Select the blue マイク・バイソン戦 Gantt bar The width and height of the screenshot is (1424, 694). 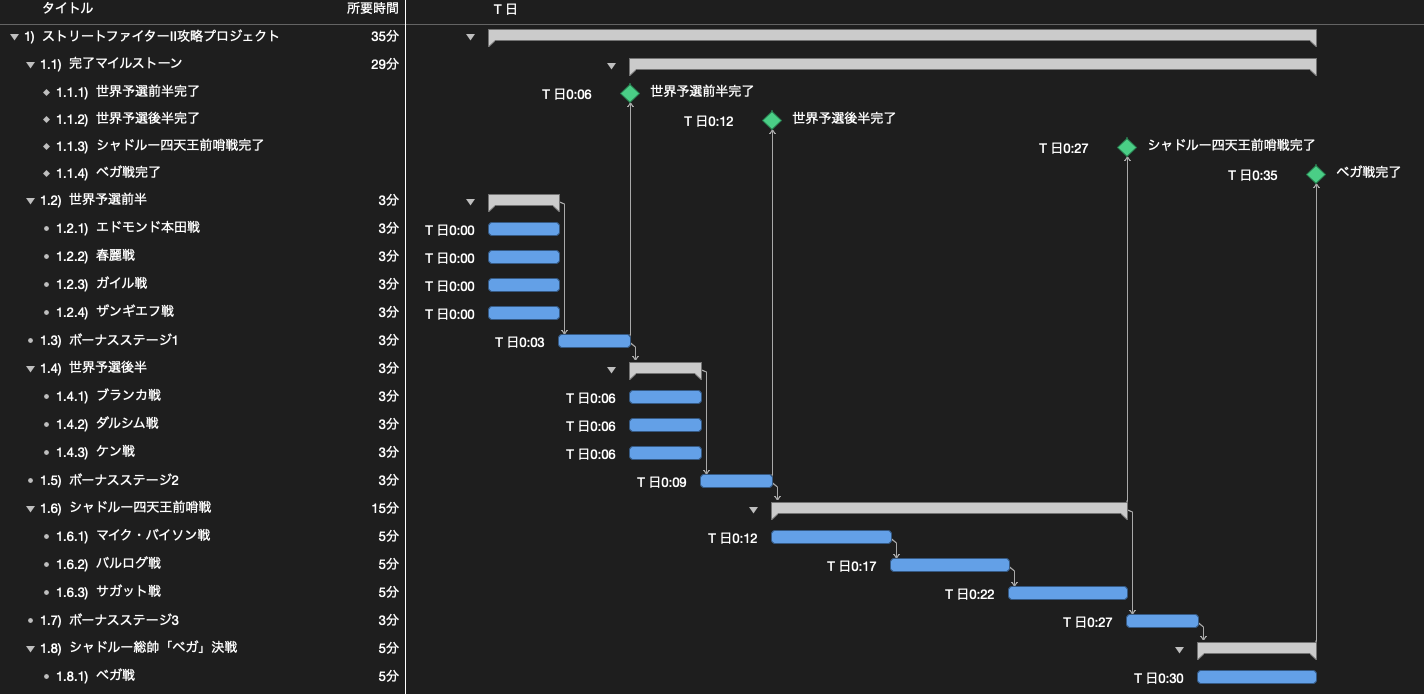(831, 537)
